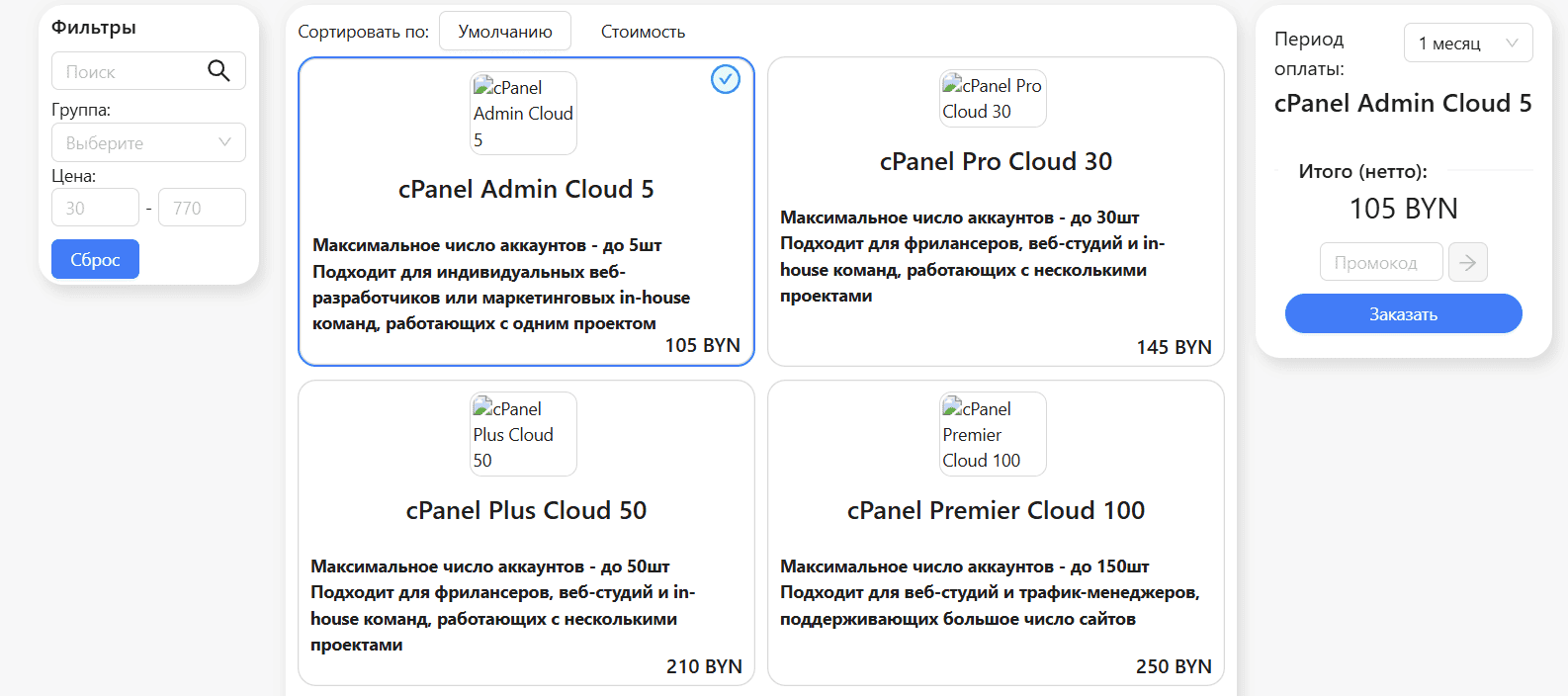The image size is (1568, 696).
Task: Click the cPanel Admin Cloud 5 card title
Action: coord(526,189)
